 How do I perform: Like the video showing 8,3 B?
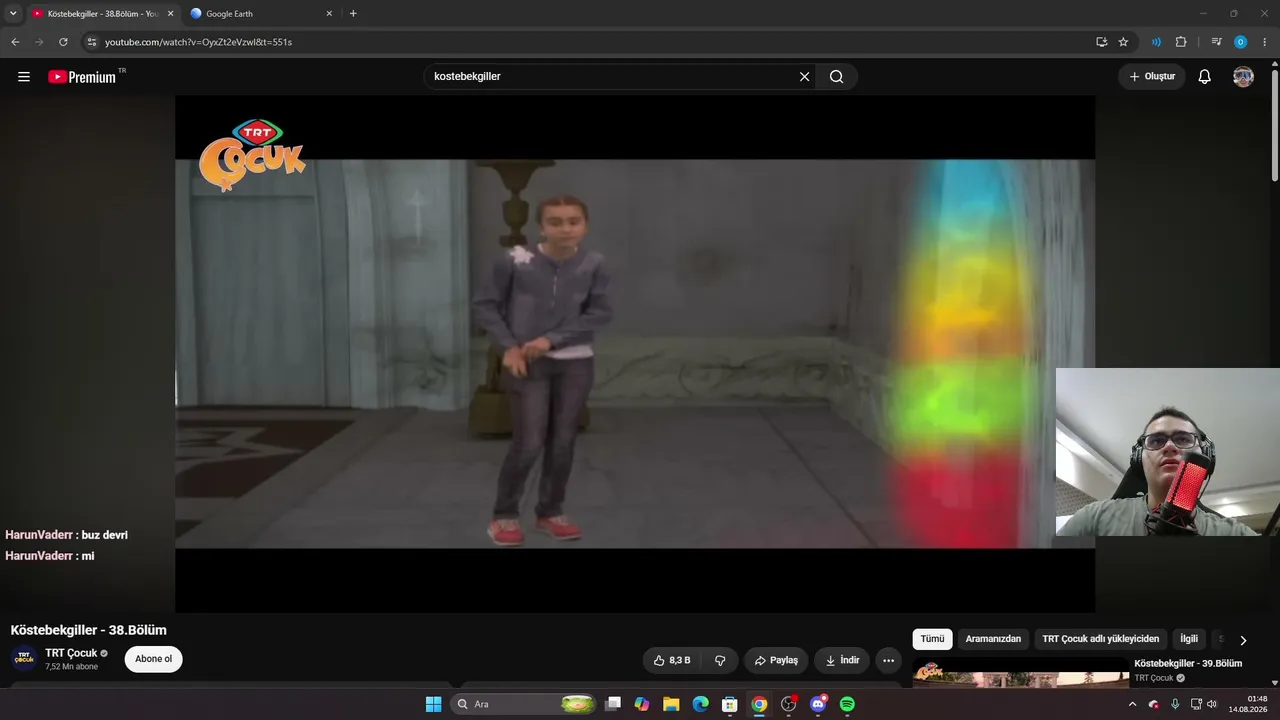click(x=672, y=660)
